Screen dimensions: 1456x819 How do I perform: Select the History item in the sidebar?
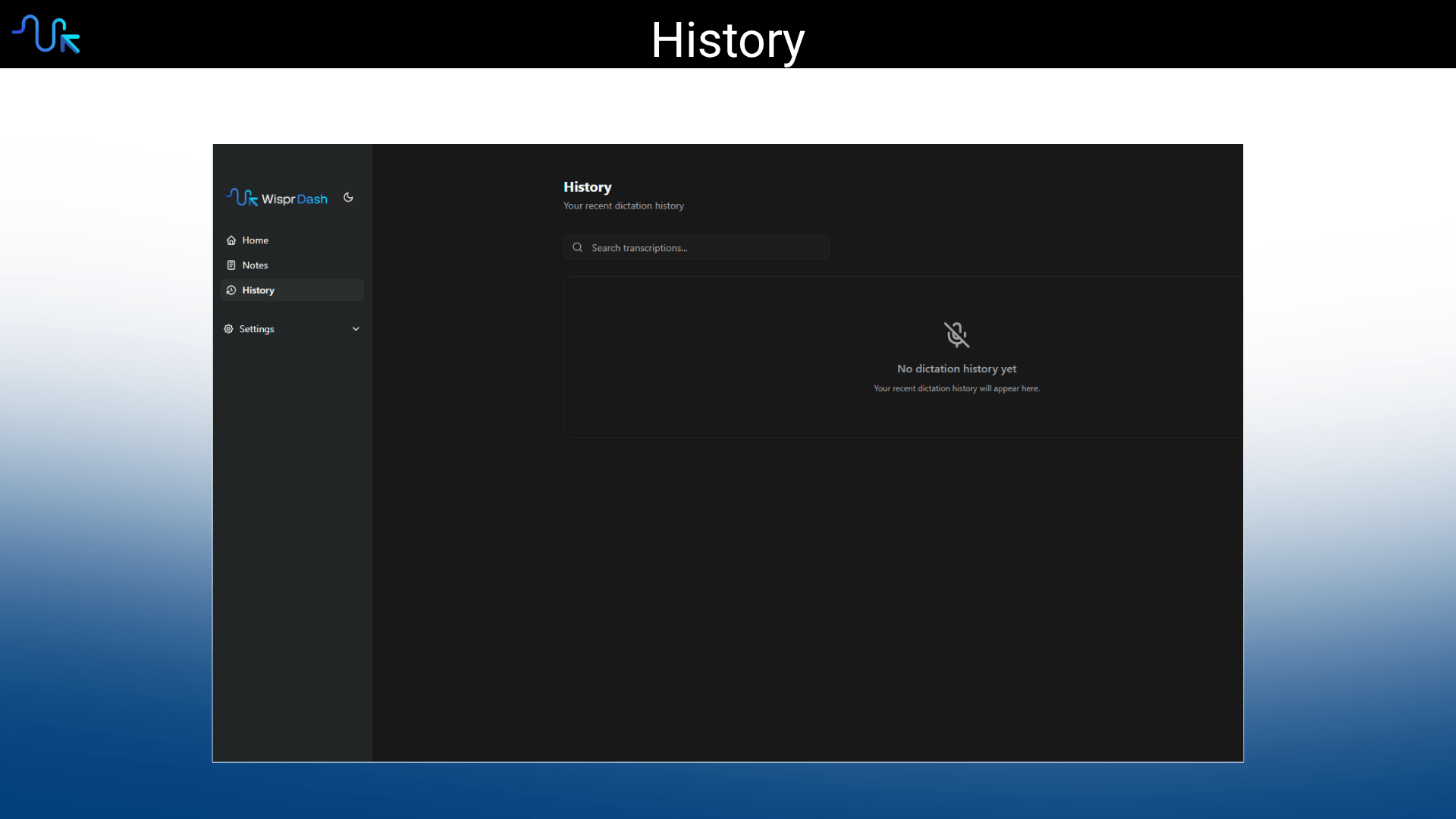(292, 290)
